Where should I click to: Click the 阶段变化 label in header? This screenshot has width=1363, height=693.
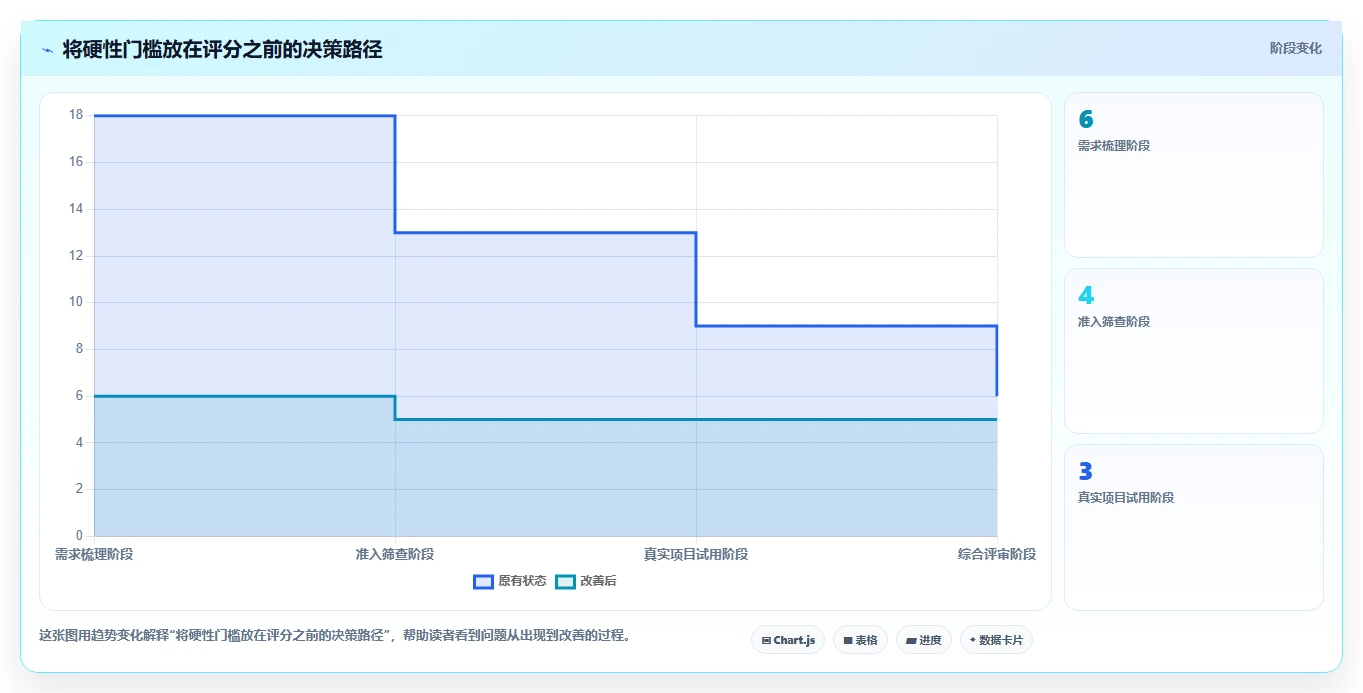[1295, 48]
